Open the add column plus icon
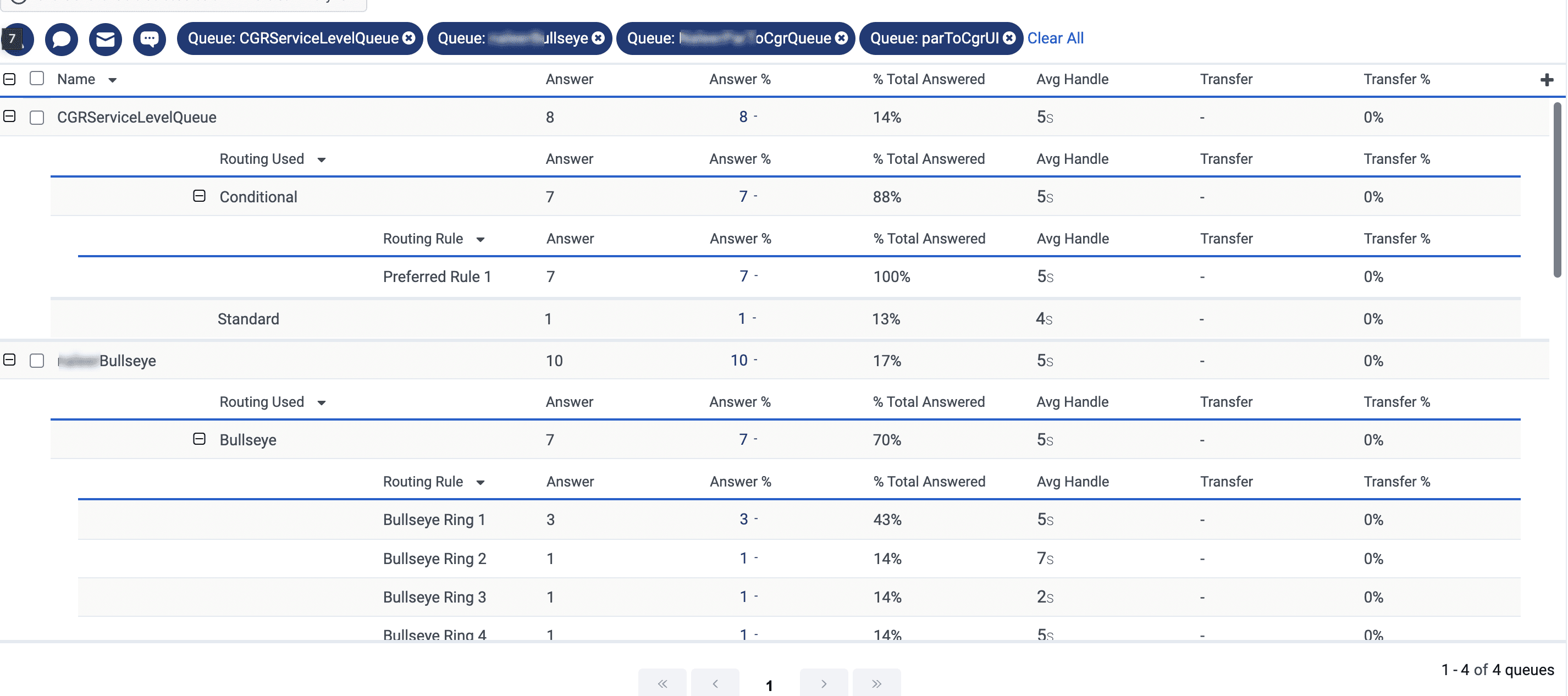 [x=1547, y=79]
